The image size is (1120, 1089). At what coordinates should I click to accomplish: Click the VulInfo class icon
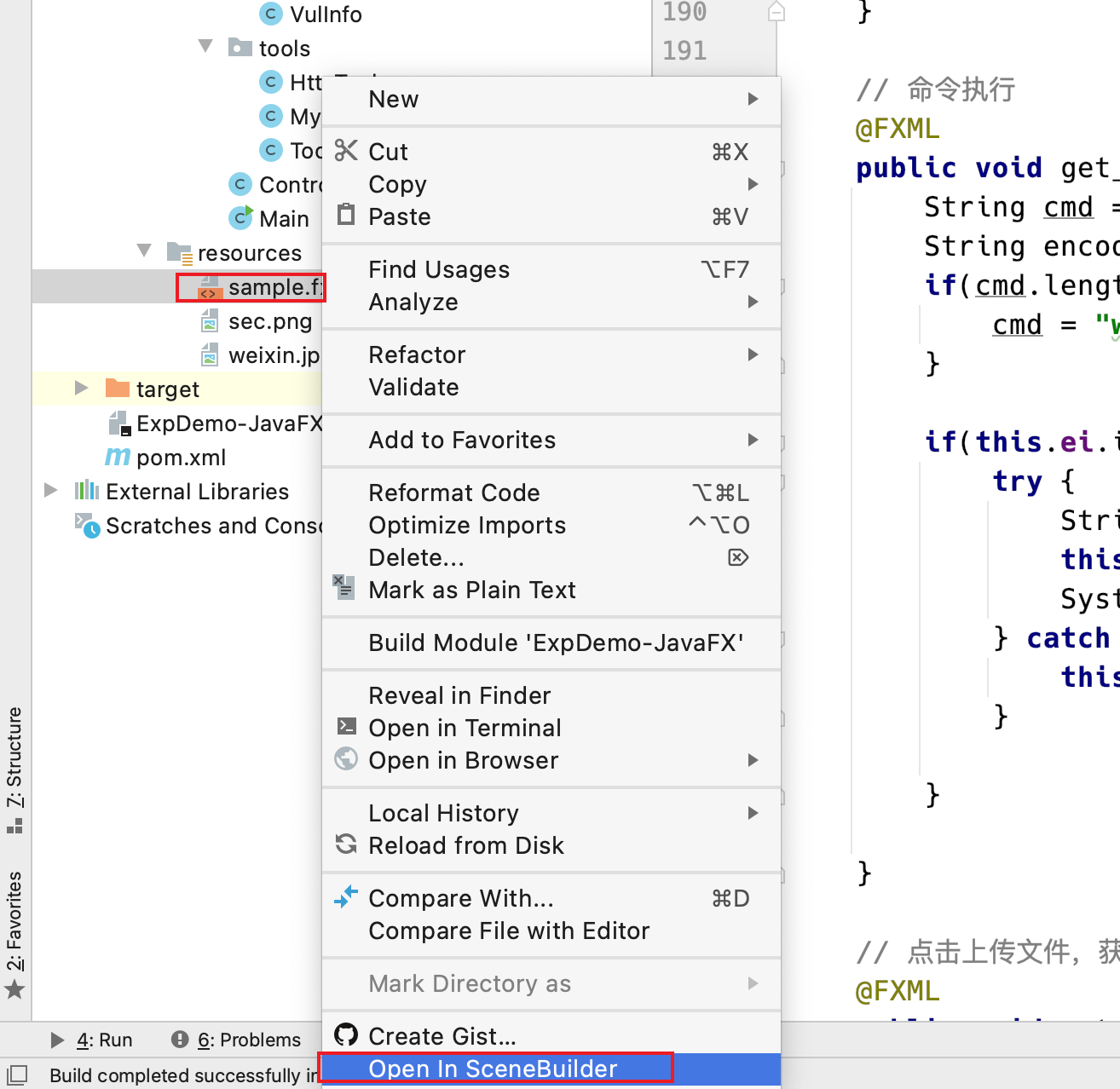coord(270,14)
